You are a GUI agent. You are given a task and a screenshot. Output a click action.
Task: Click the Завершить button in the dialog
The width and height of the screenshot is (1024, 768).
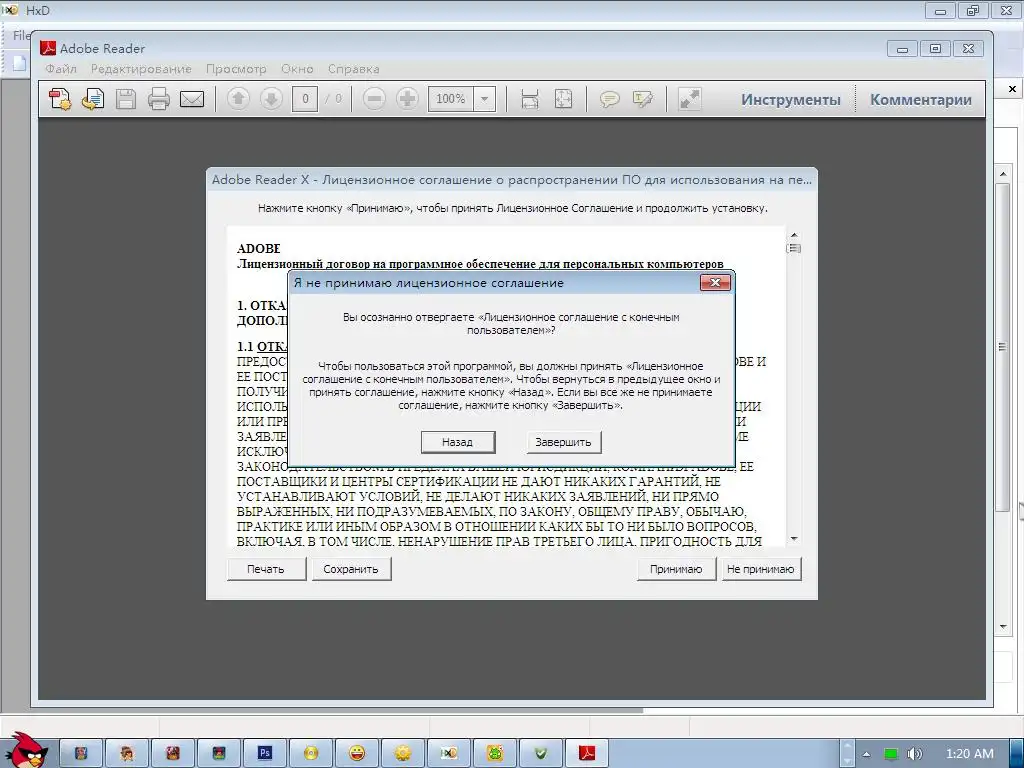tap(564, 442)
